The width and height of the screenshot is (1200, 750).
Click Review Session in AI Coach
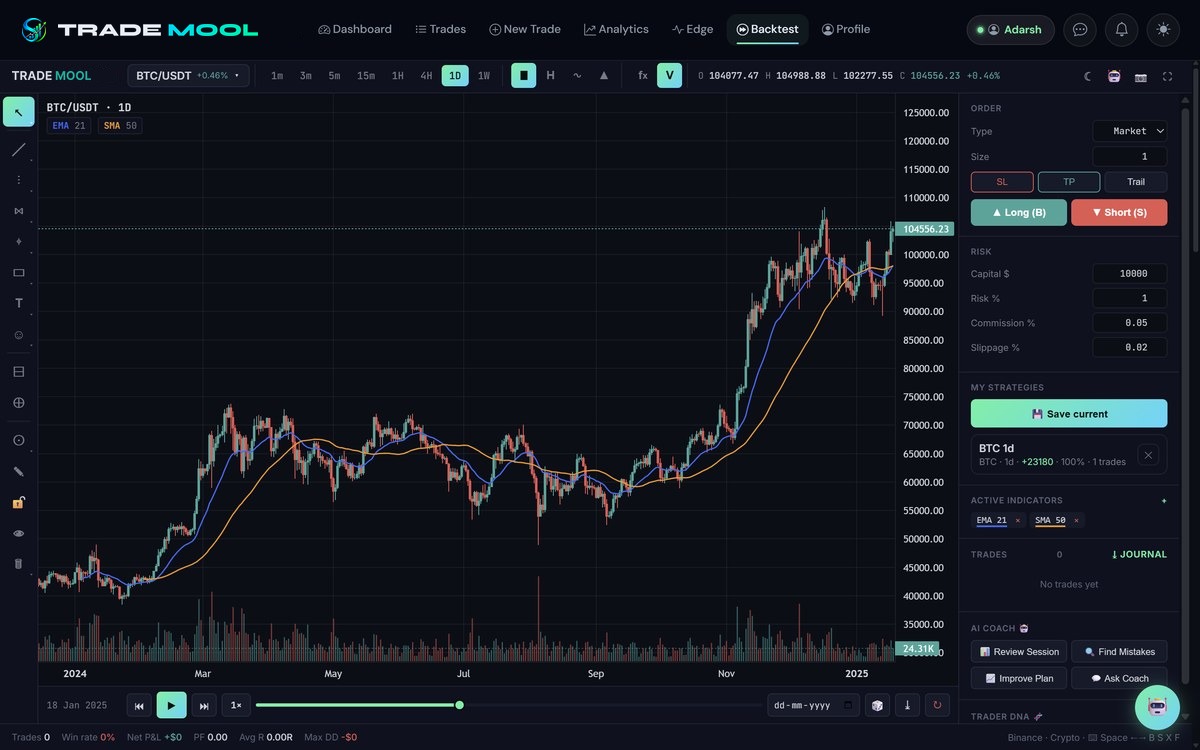pos(1019,652)
